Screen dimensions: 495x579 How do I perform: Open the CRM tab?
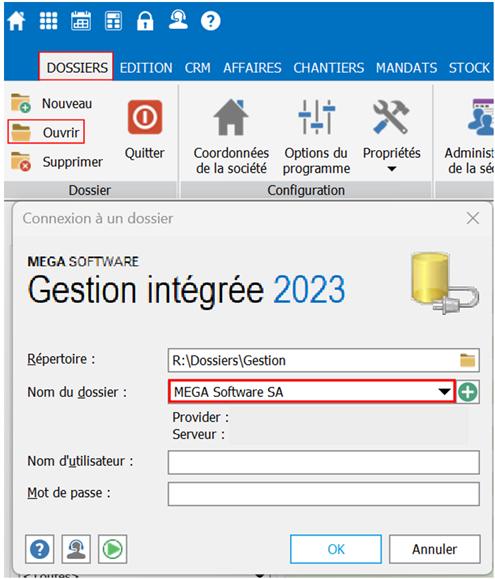pos(197,68)
